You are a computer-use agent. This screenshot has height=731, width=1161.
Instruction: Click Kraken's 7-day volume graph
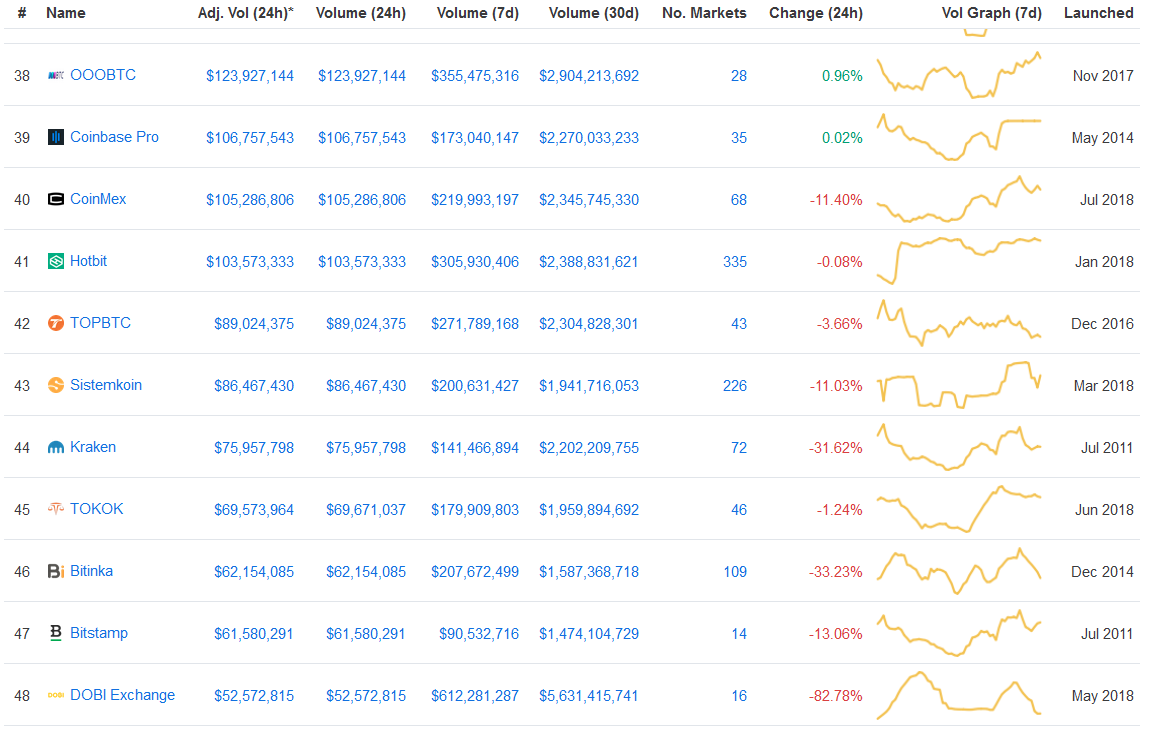pyautogui.click(x=958, y=447)
